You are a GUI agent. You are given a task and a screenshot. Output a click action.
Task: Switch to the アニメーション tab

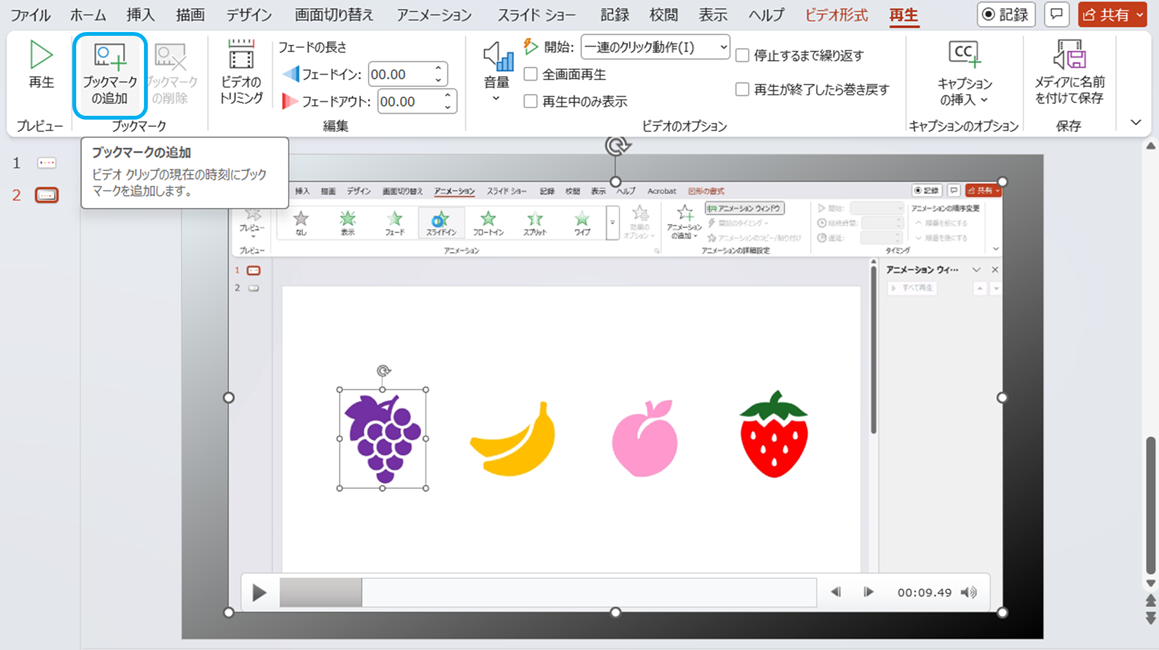click(434, 15)
